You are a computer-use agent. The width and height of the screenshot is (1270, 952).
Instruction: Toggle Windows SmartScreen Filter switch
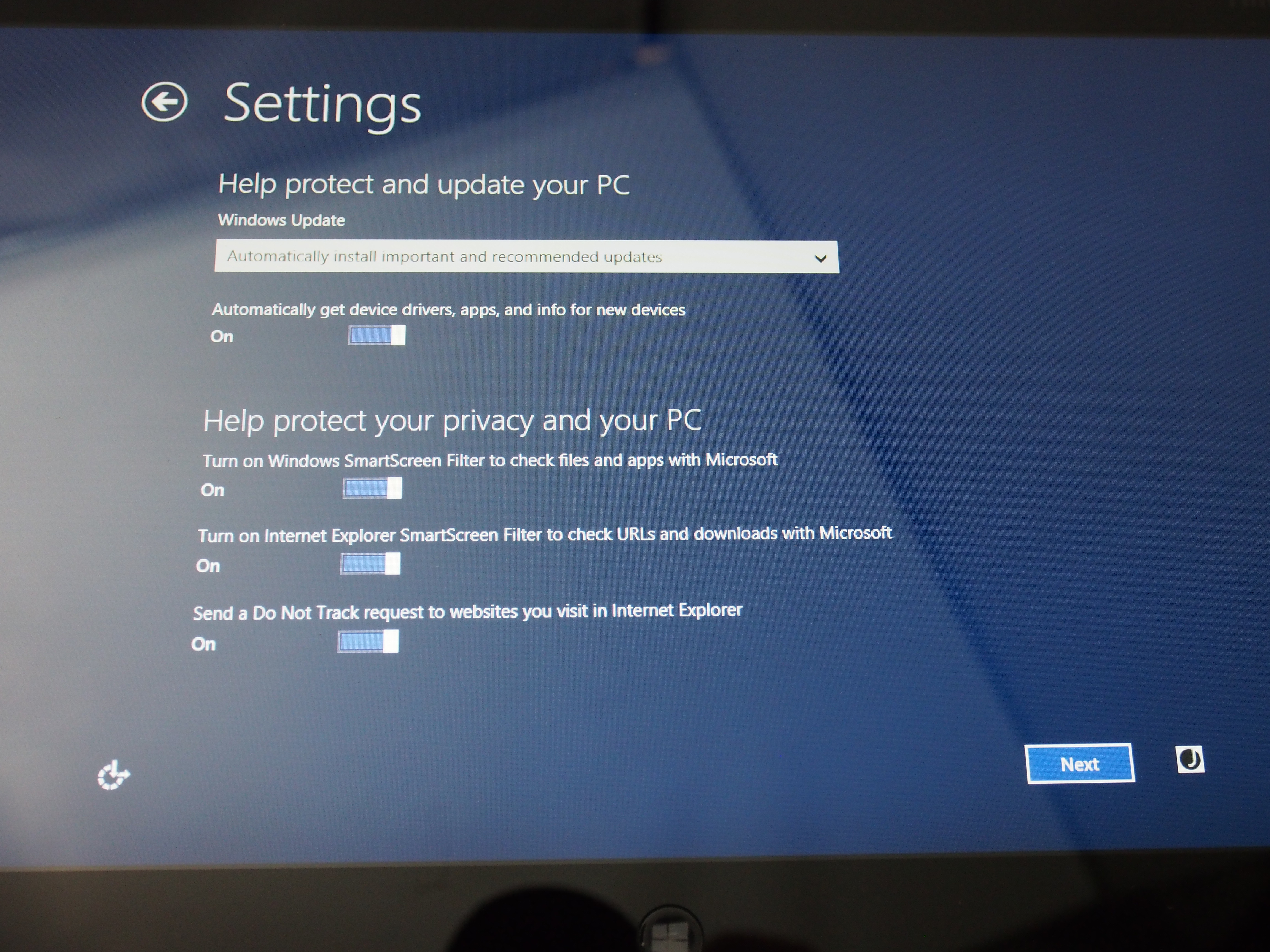[x=372, y=488]
